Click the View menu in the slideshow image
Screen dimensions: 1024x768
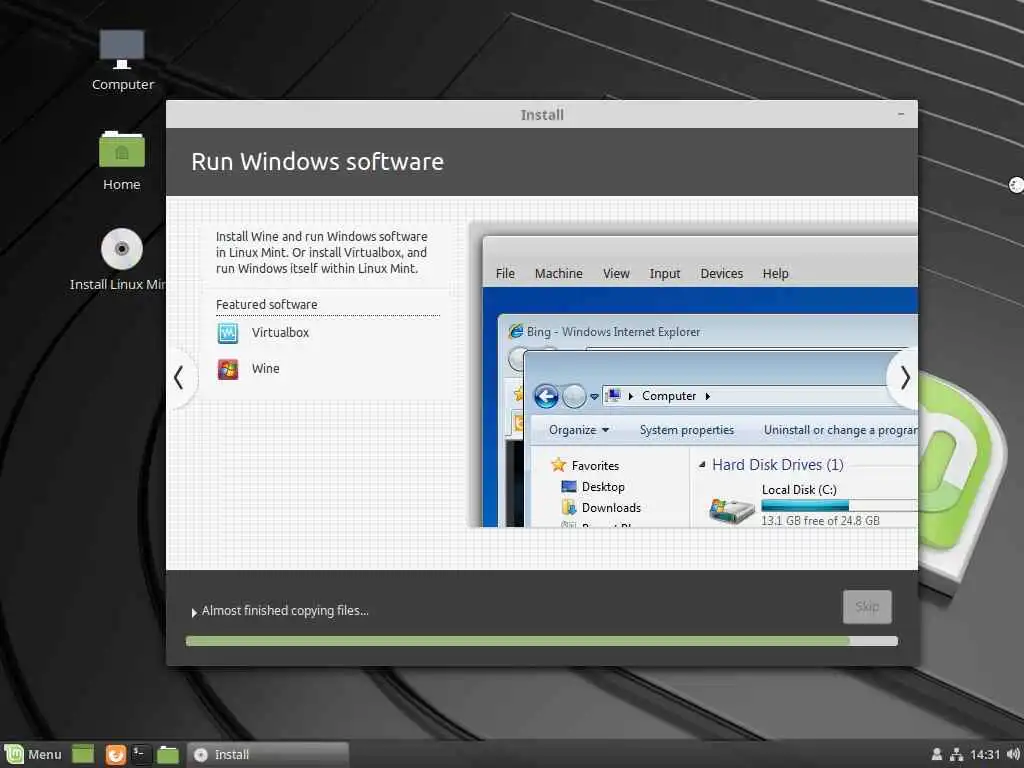coord(616,273)
